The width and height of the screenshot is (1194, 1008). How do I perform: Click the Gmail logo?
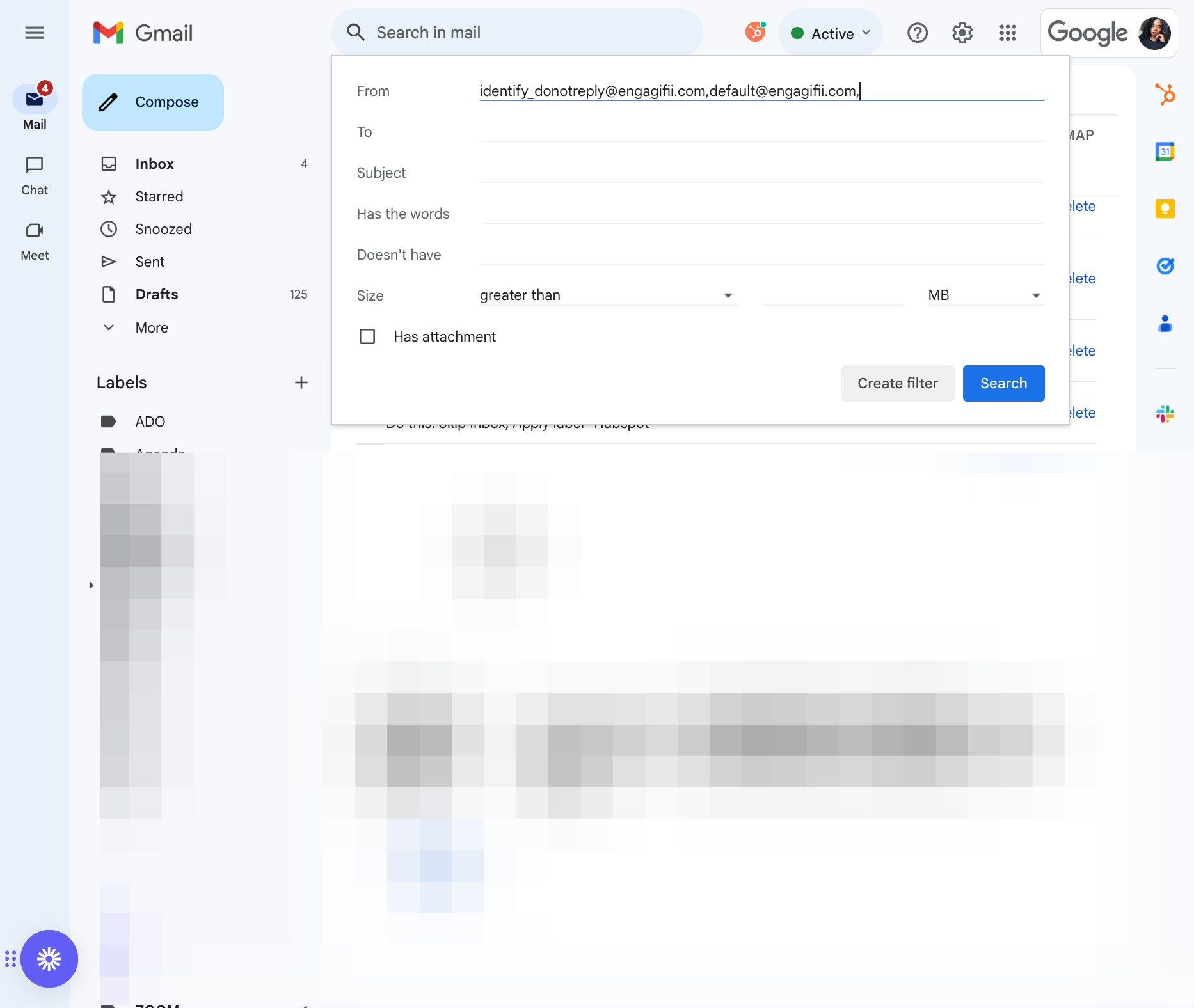[x=143, y=33]
